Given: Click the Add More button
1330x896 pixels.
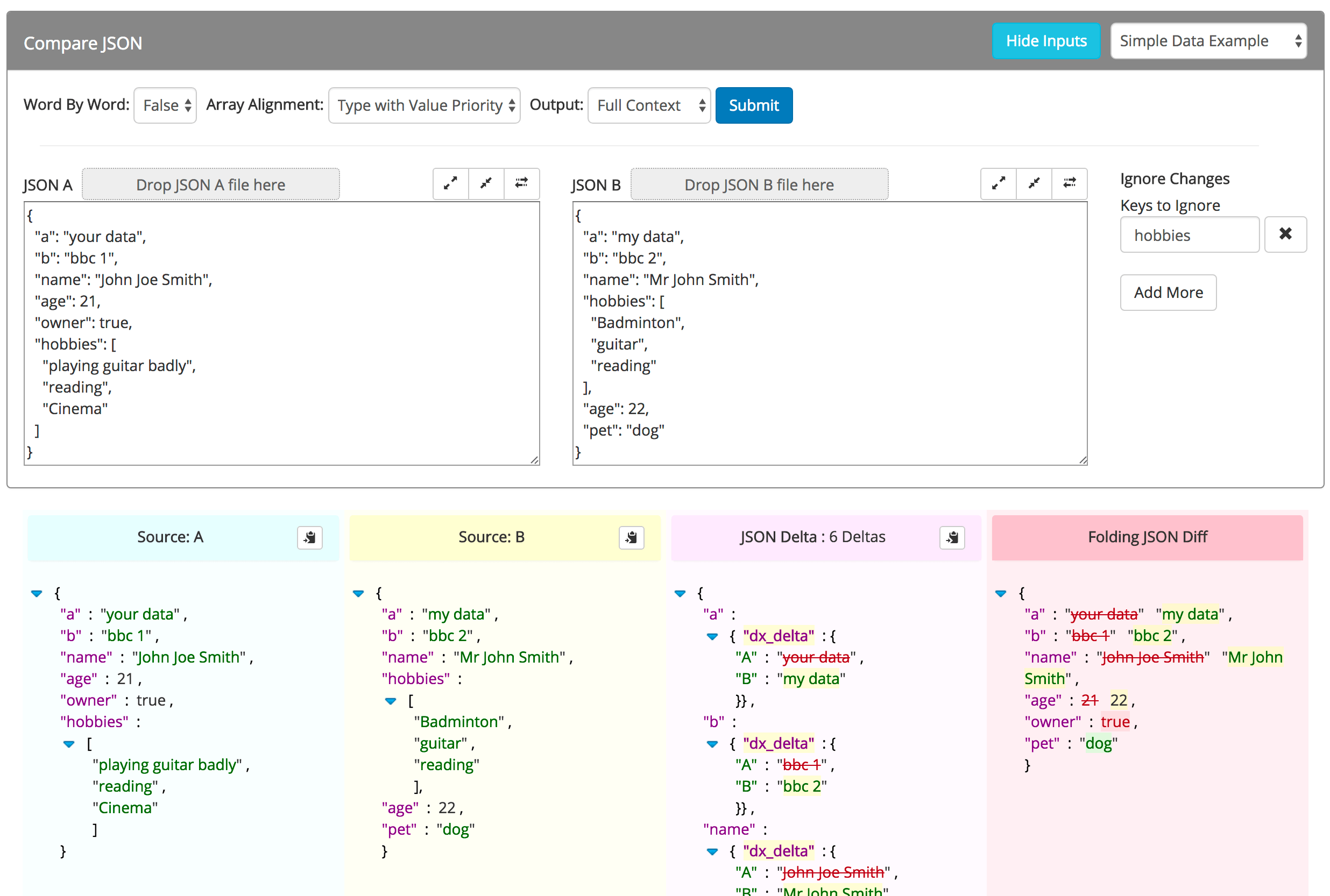Looking at the screenshot, I should click(x=1168, y=293).
